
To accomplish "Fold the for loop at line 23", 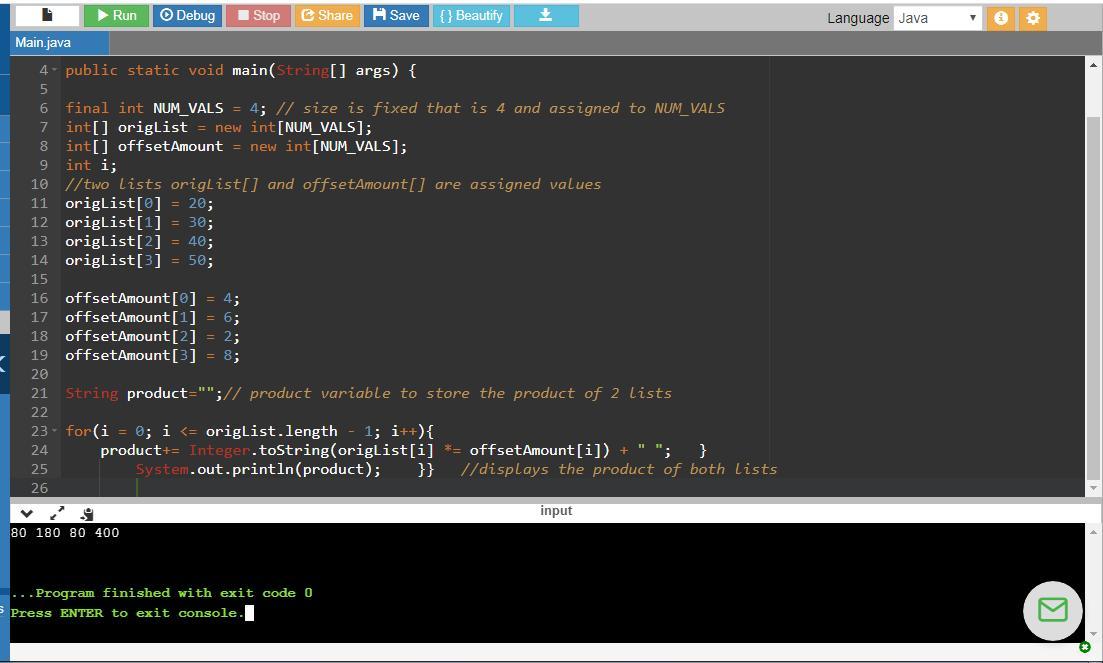I will pyautogui.click(x=55, y=431).
